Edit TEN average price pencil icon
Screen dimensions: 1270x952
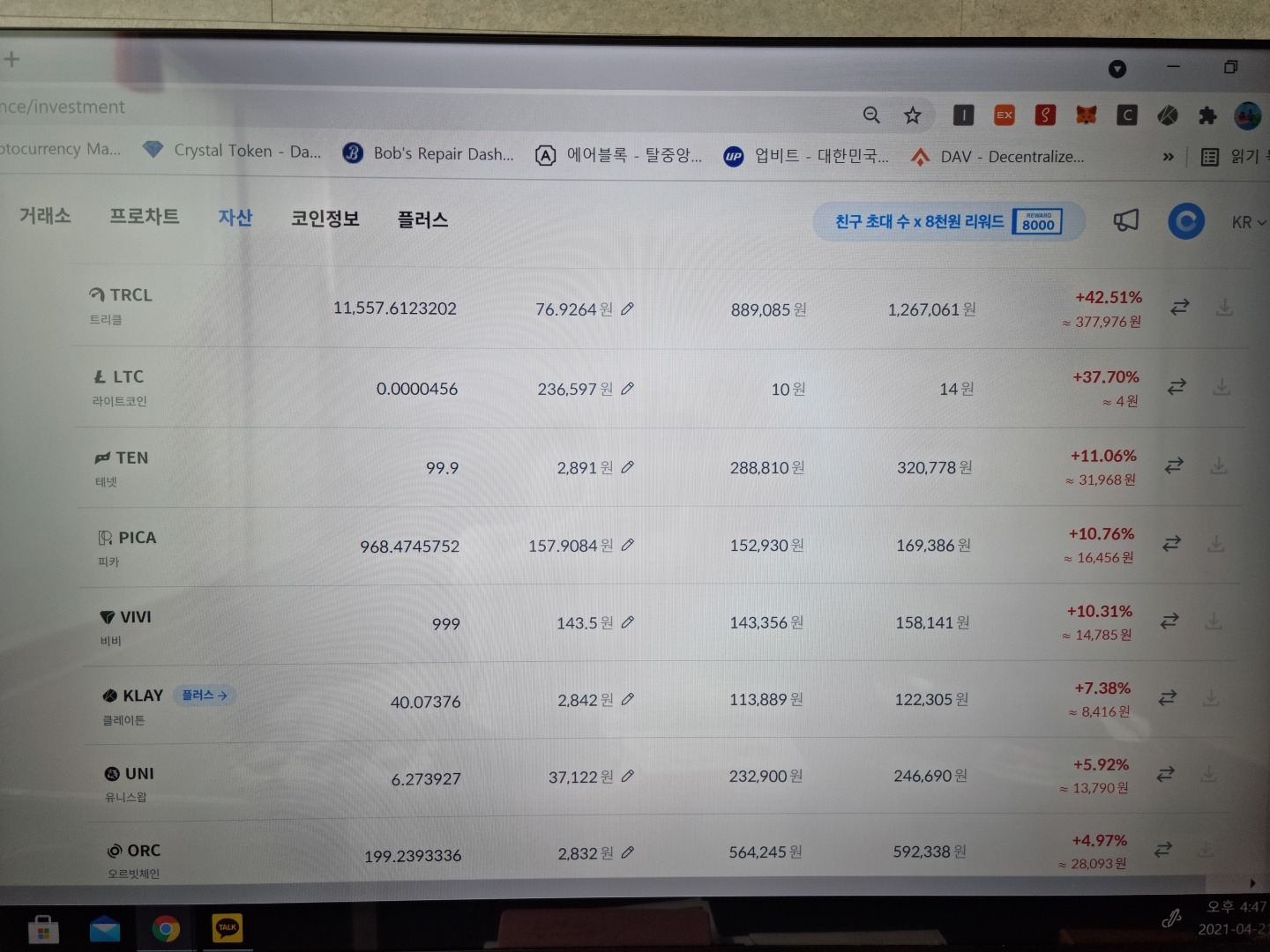[x=627, y=467]
